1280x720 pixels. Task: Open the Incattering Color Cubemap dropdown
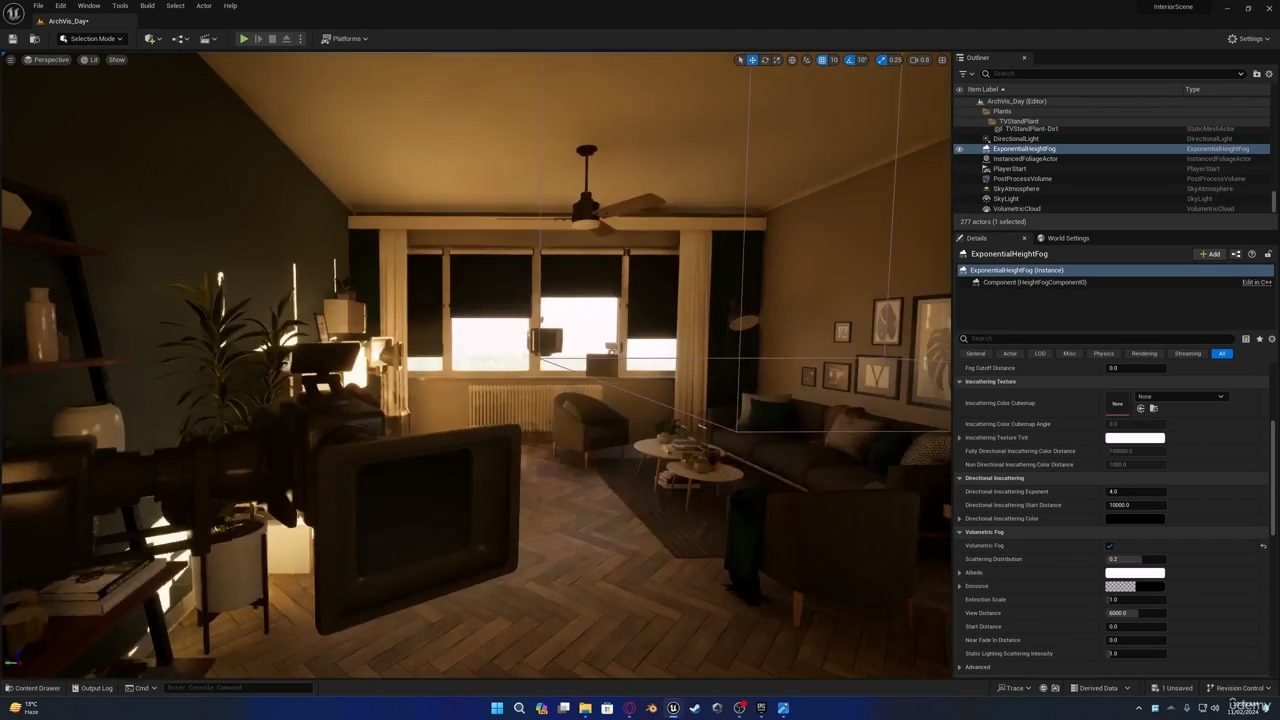click(1181, 397)
